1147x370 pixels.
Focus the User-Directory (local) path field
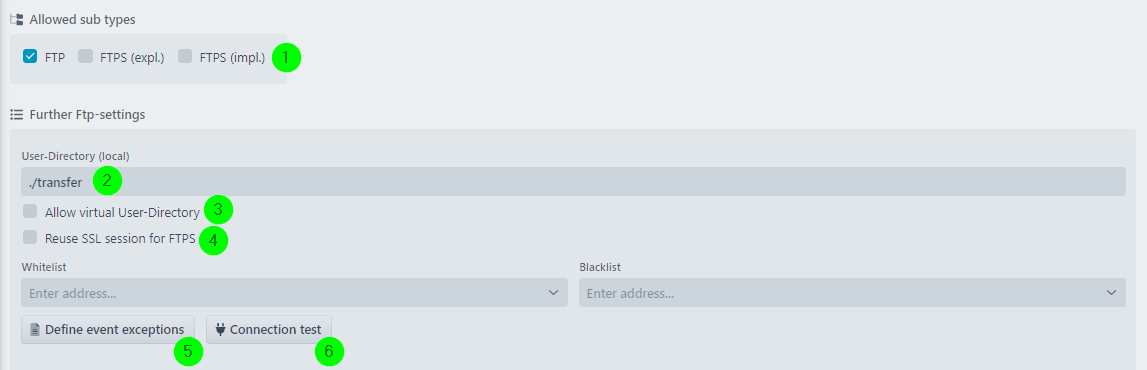tap(574, 181)
